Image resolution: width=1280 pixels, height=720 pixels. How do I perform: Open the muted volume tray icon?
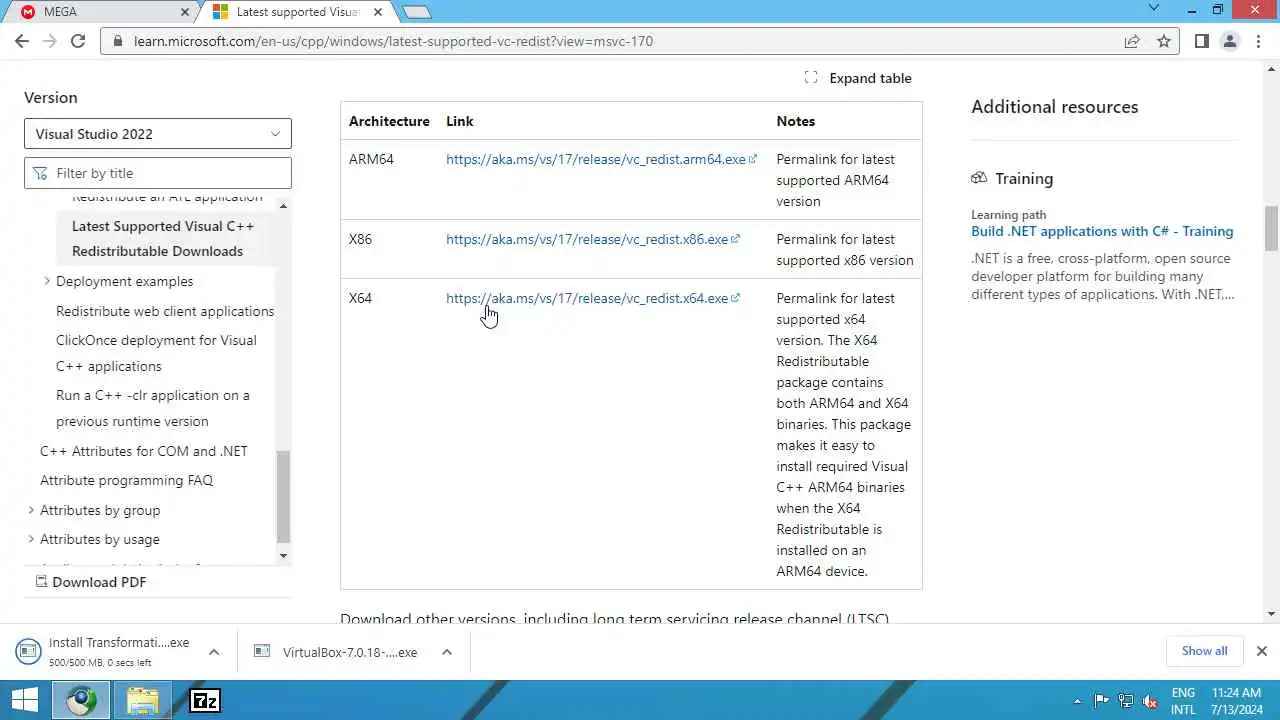coord(1150,701)
